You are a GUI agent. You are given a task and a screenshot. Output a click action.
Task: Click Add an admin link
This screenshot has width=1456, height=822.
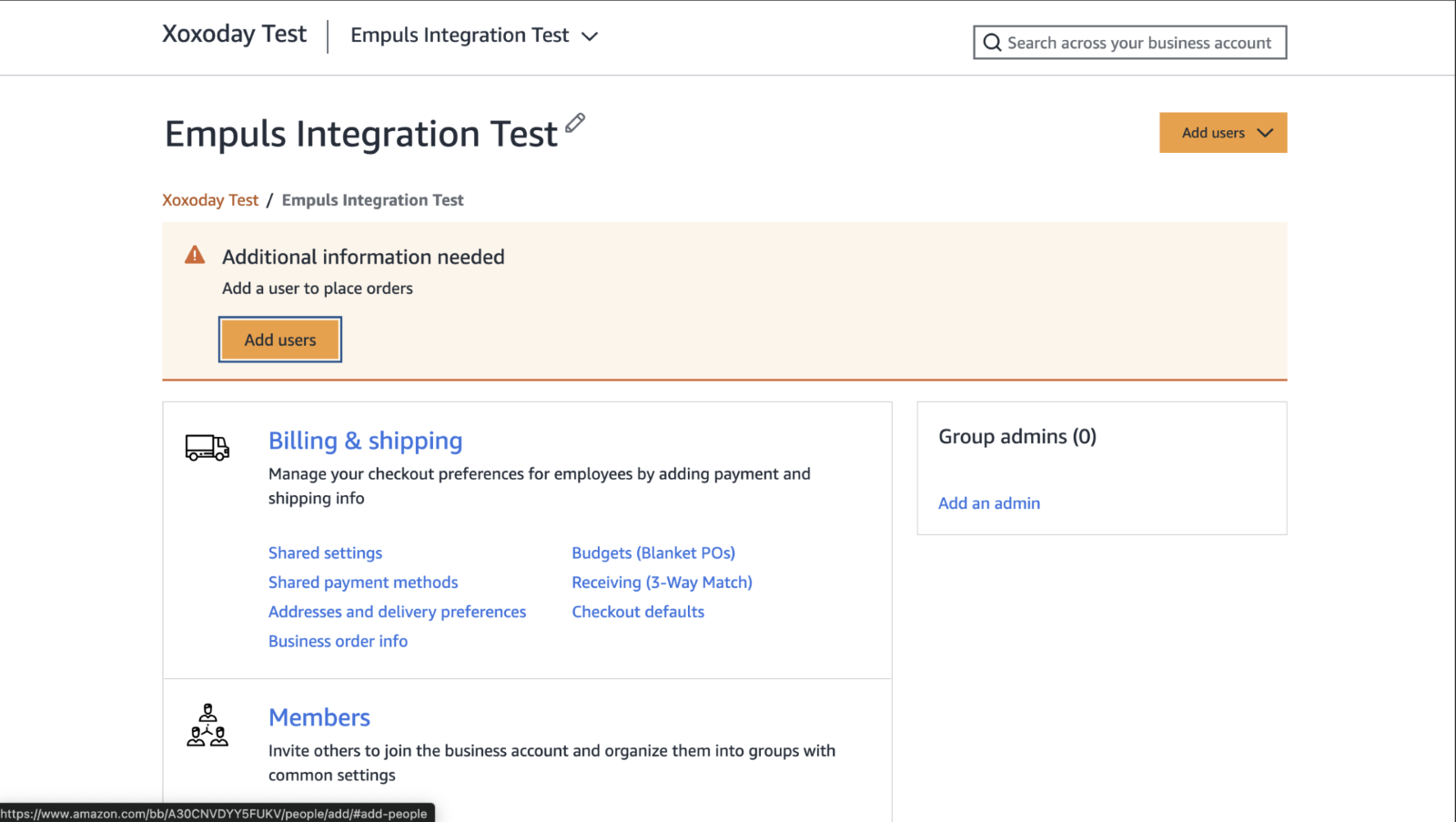pos(989,503)
